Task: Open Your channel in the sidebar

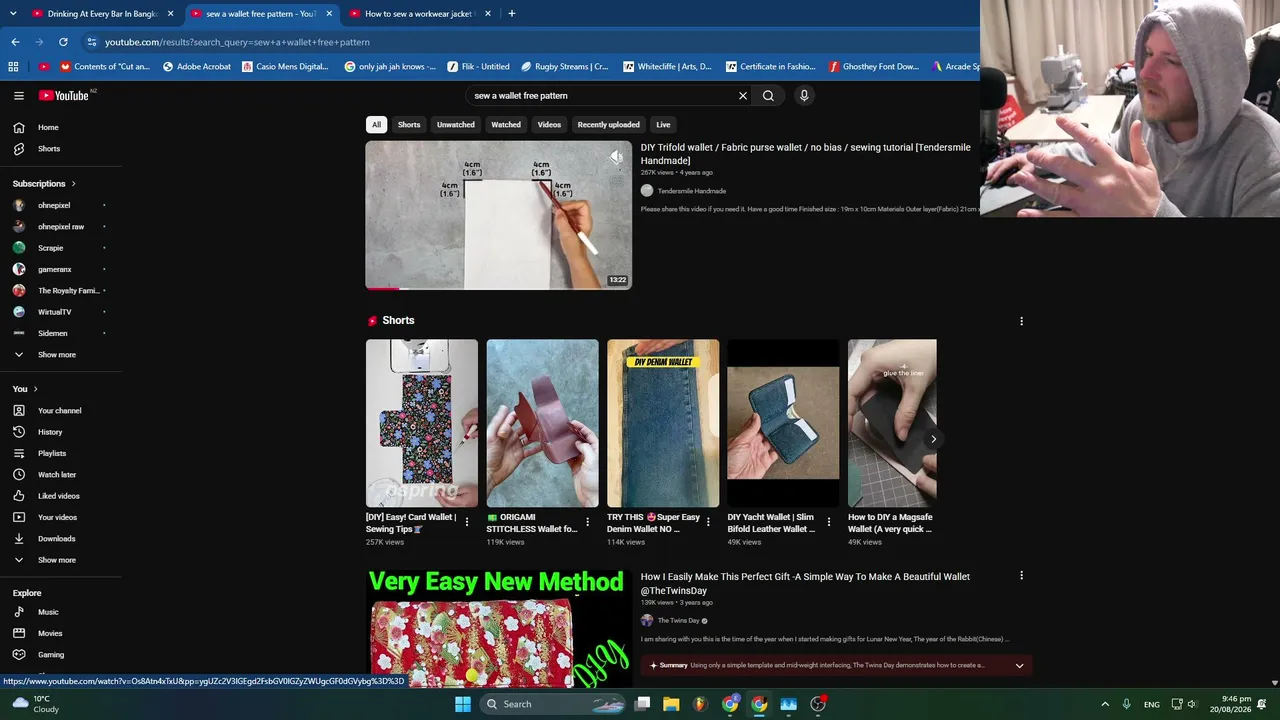Action: coord(61,411)
